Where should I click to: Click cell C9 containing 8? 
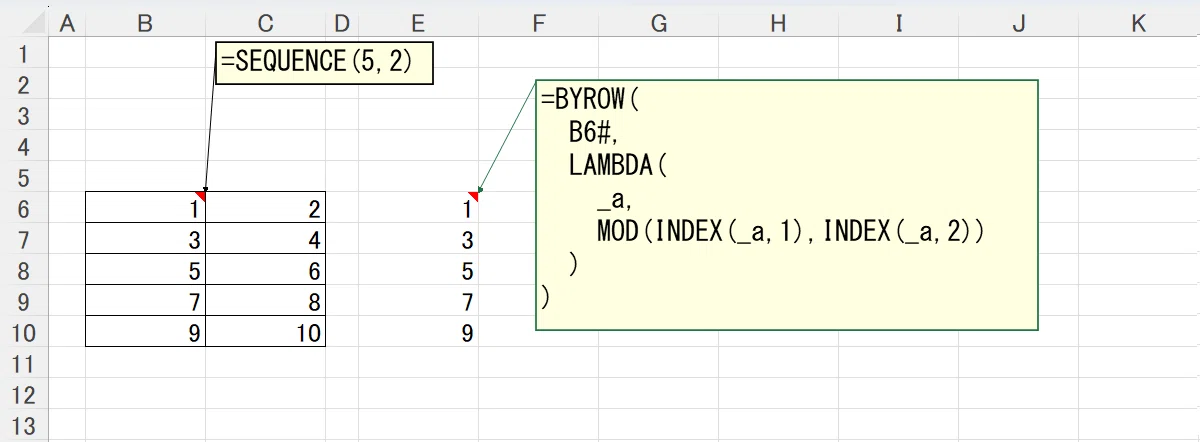point(266,301)
